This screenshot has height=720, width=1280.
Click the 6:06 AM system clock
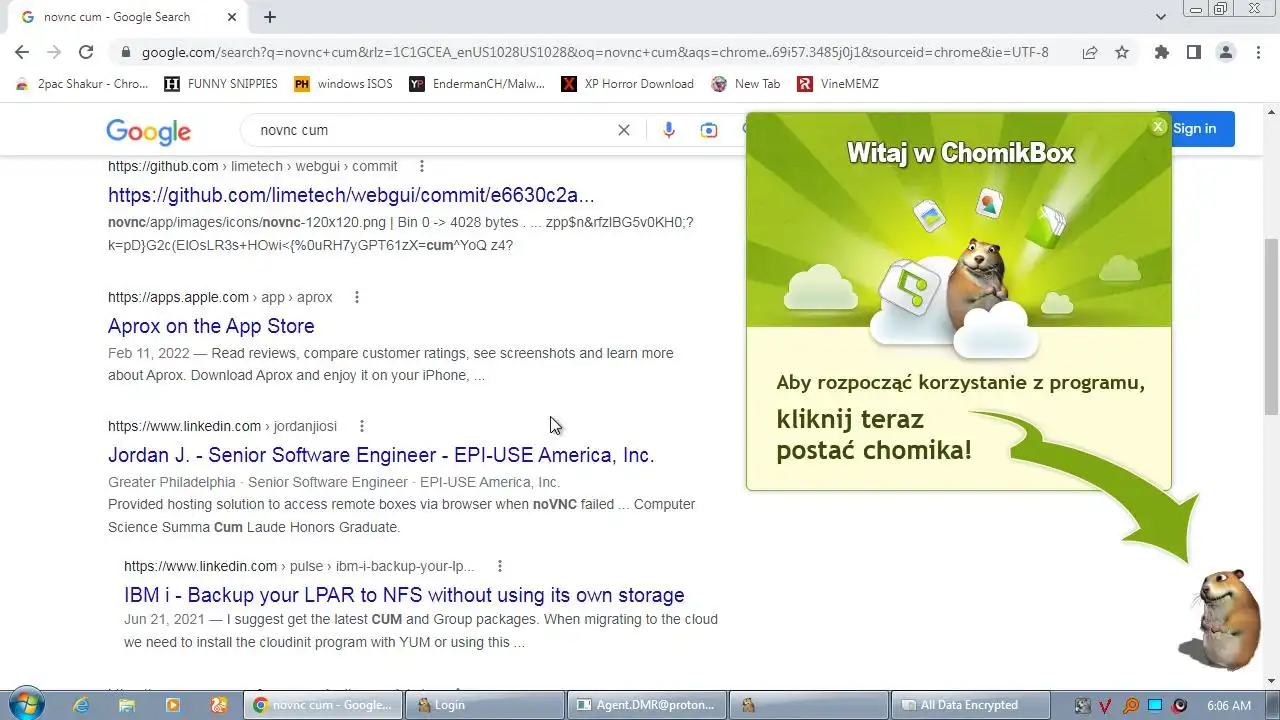tap(1229, 706)
